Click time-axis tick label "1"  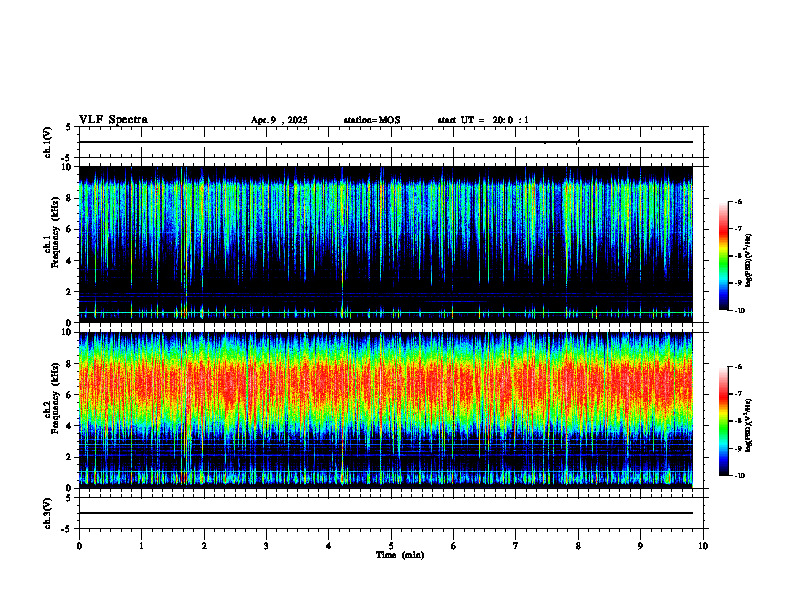tap(141, 546)
